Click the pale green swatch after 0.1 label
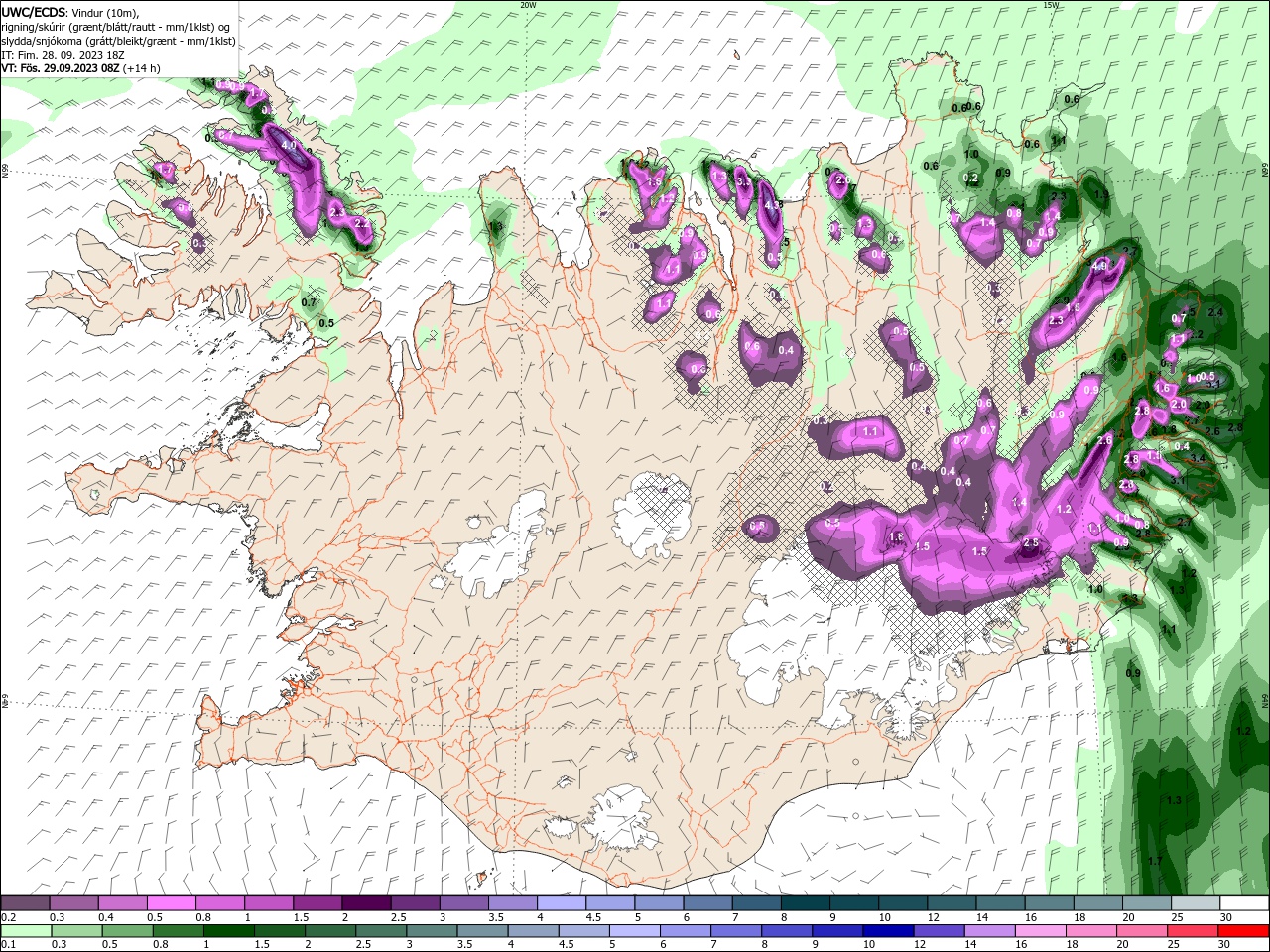The width and height of the screenshot is (1270, 952). click(26, 931)
